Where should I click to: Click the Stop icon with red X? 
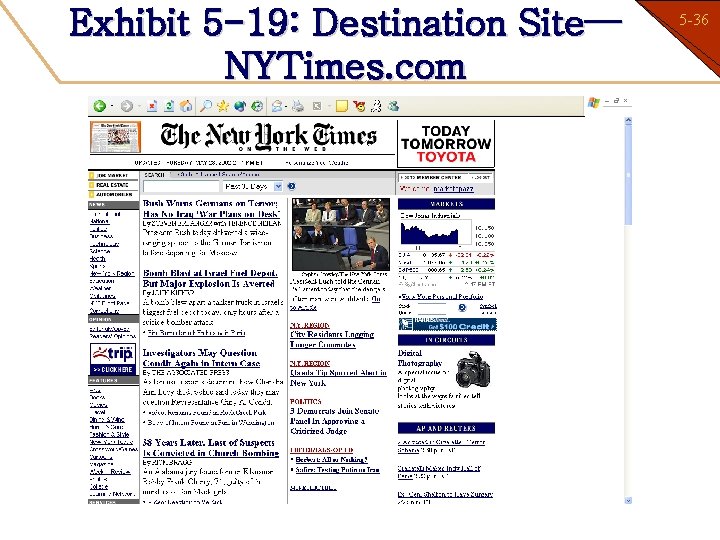pyautogui.click(x=152, y=107)
